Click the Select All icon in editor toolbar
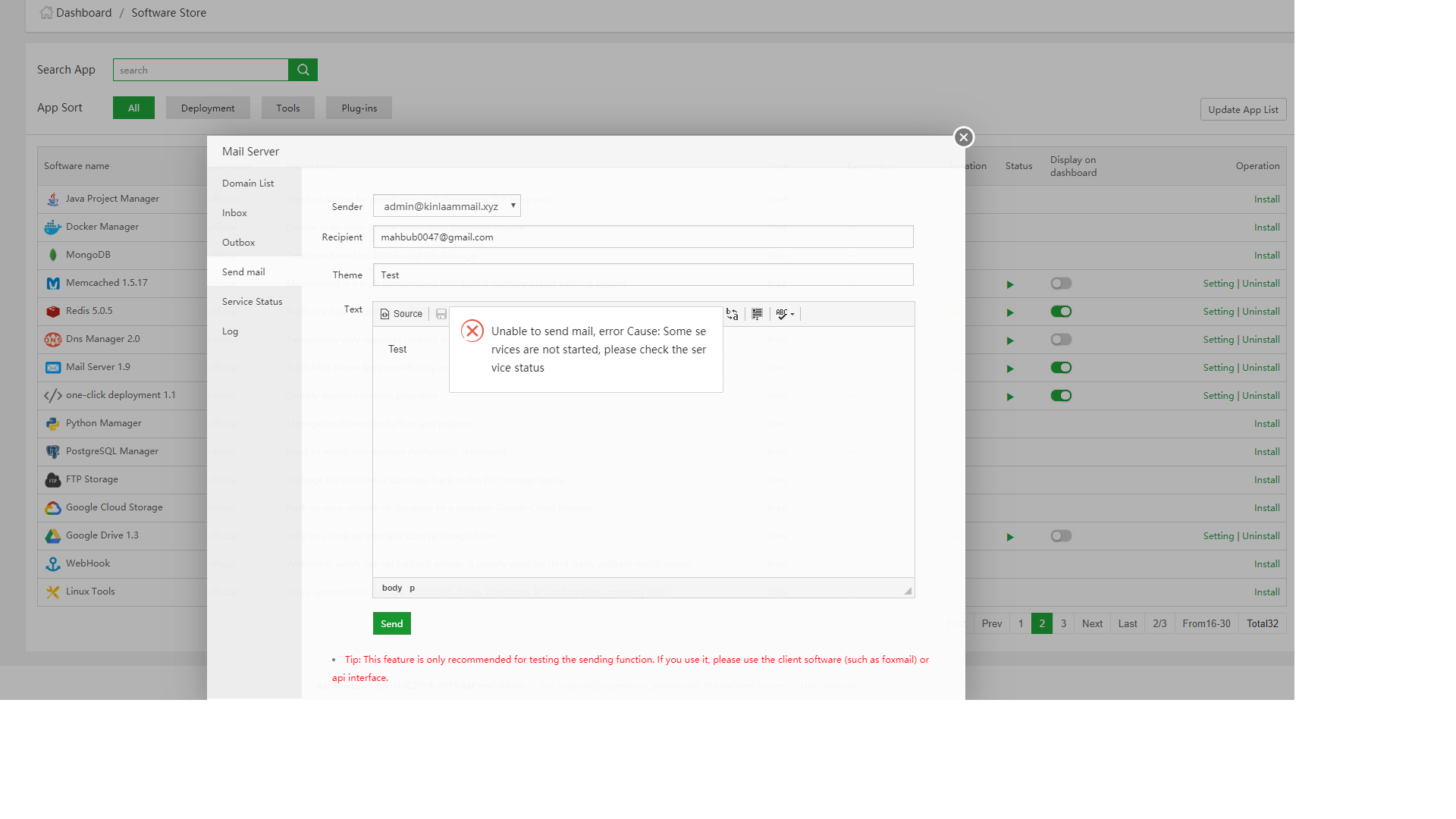 (x=757, y=314)
